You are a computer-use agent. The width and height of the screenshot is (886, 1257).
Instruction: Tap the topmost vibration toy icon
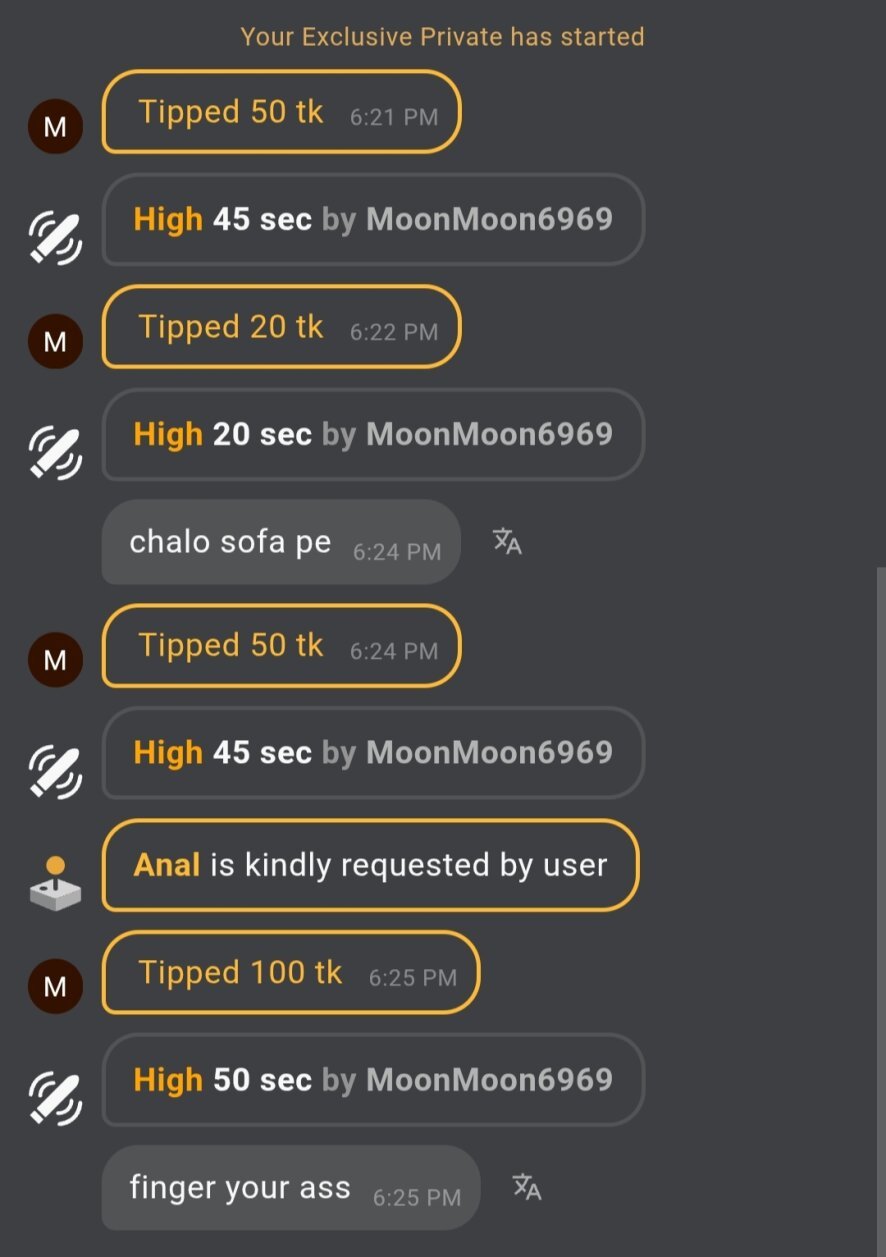[x=55, y=235]
